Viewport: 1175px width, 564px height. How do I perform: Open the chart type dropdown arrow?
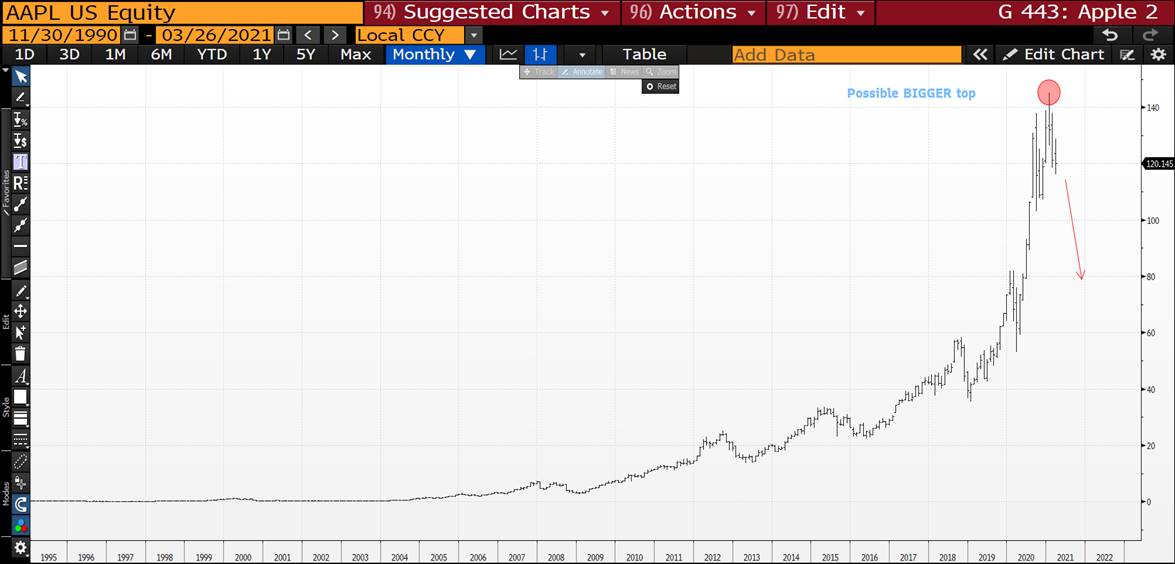coord(582,55)
